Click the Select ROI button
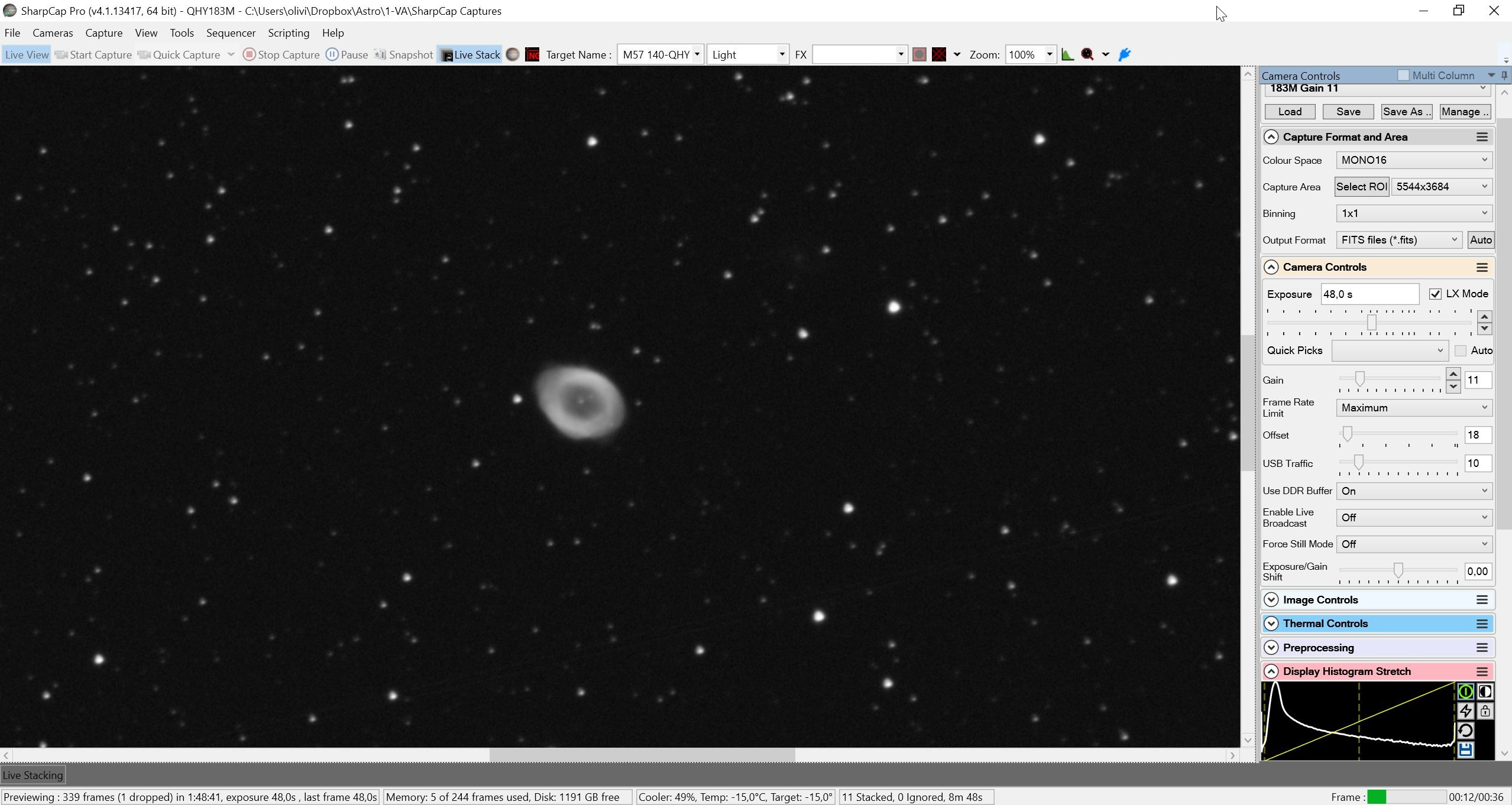 click(1362, 187)
